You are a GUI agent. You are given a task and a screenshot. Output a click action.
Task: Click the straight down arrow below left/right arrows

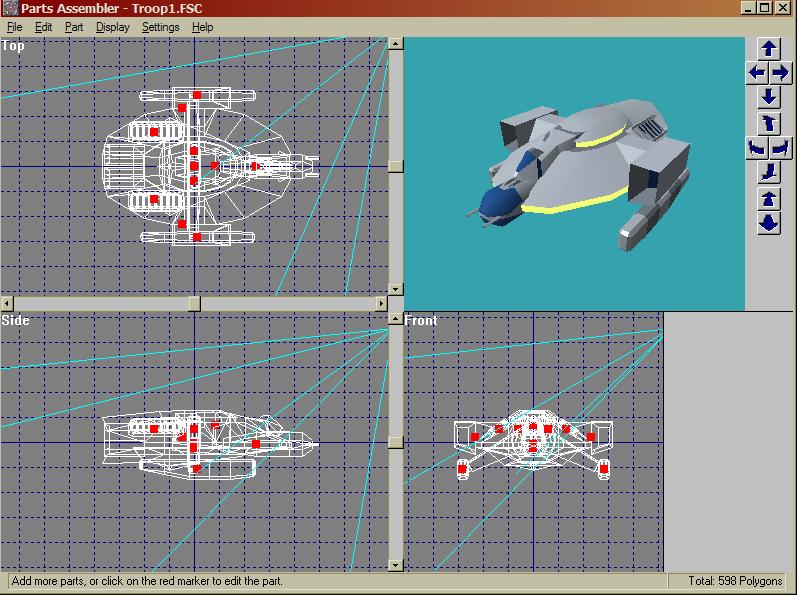pos(768,97)
